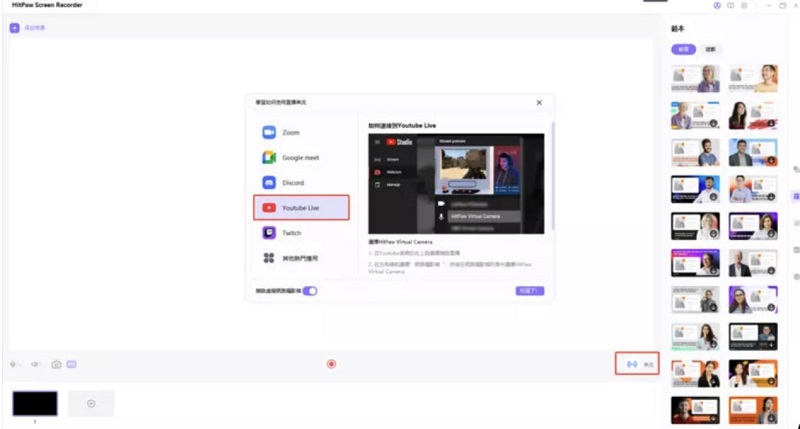Select template with gray-haired woman in purple
800x429 pixels.
[695, 79]
